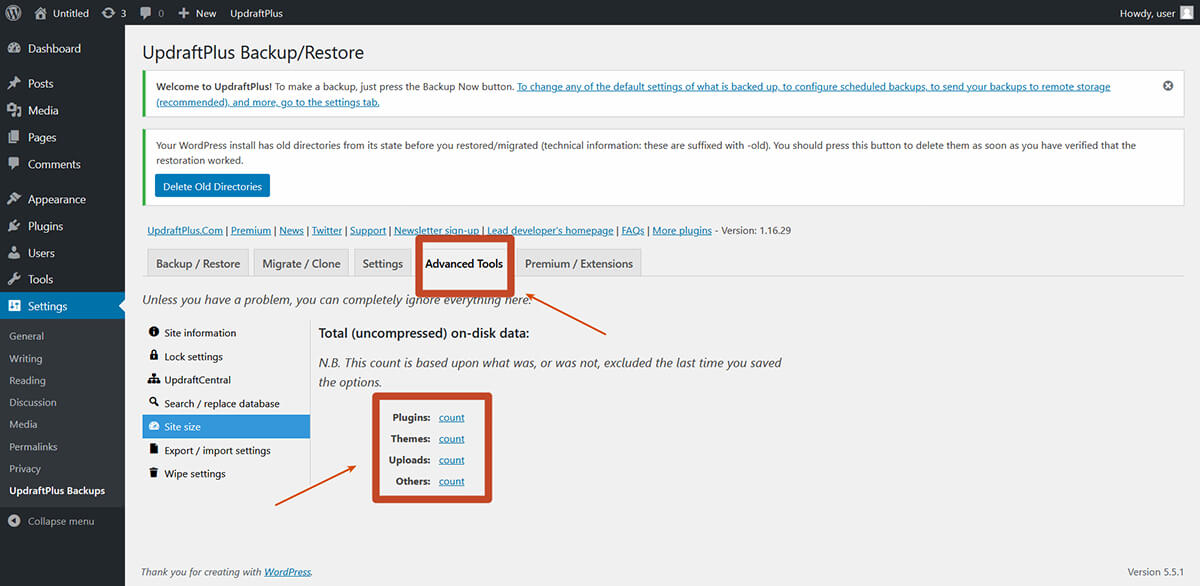Click the Comments icon in sidebar
1200x586 pixels.
(x=14, y=164)
